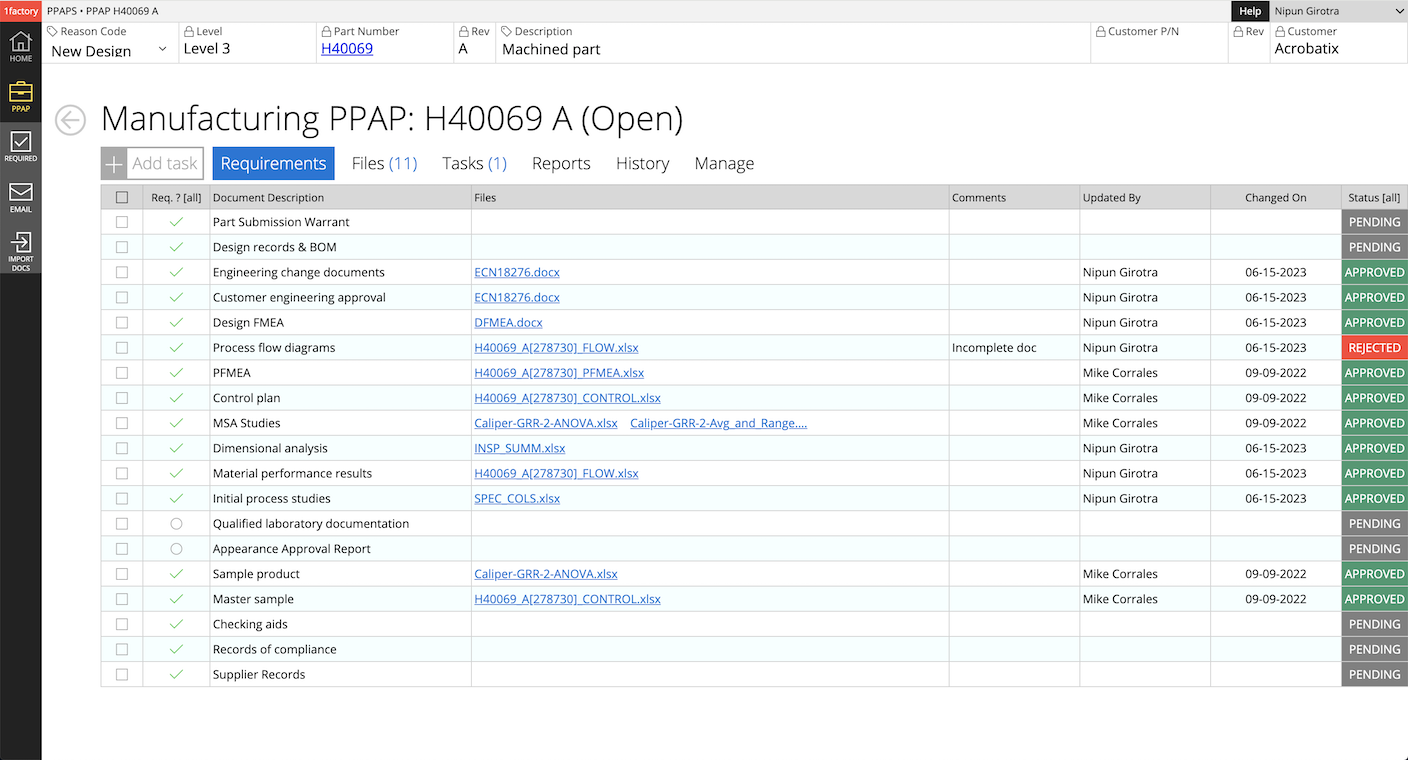
Task: Open INSP_SUMM.xlsx file link
Action: [x=519, y=448]
